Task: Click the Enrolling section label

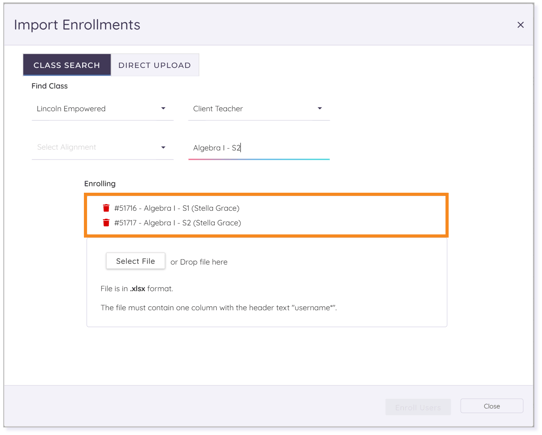Action: coord(100,184)
